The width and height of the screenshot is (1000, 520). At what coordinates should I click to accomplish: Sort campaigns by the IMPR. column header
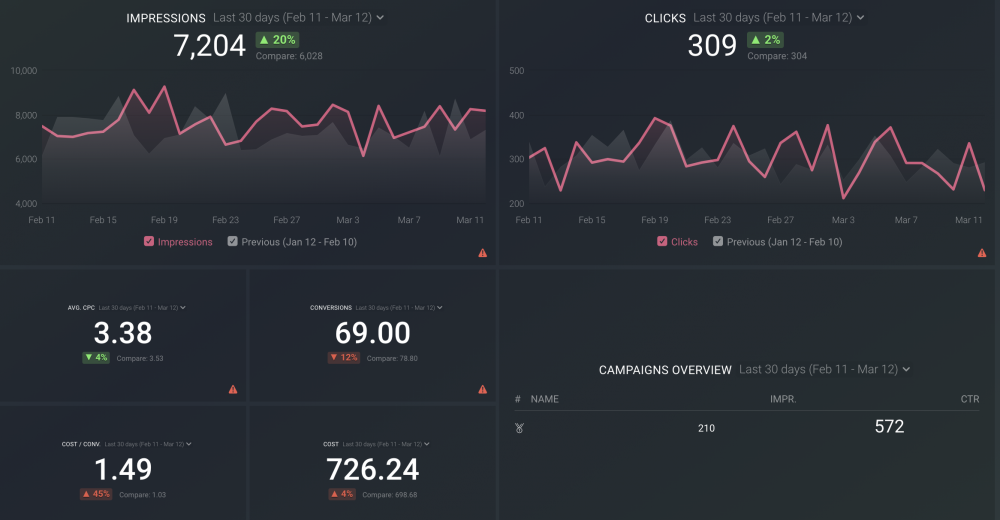pyautogui.click(x=782, y=399)
